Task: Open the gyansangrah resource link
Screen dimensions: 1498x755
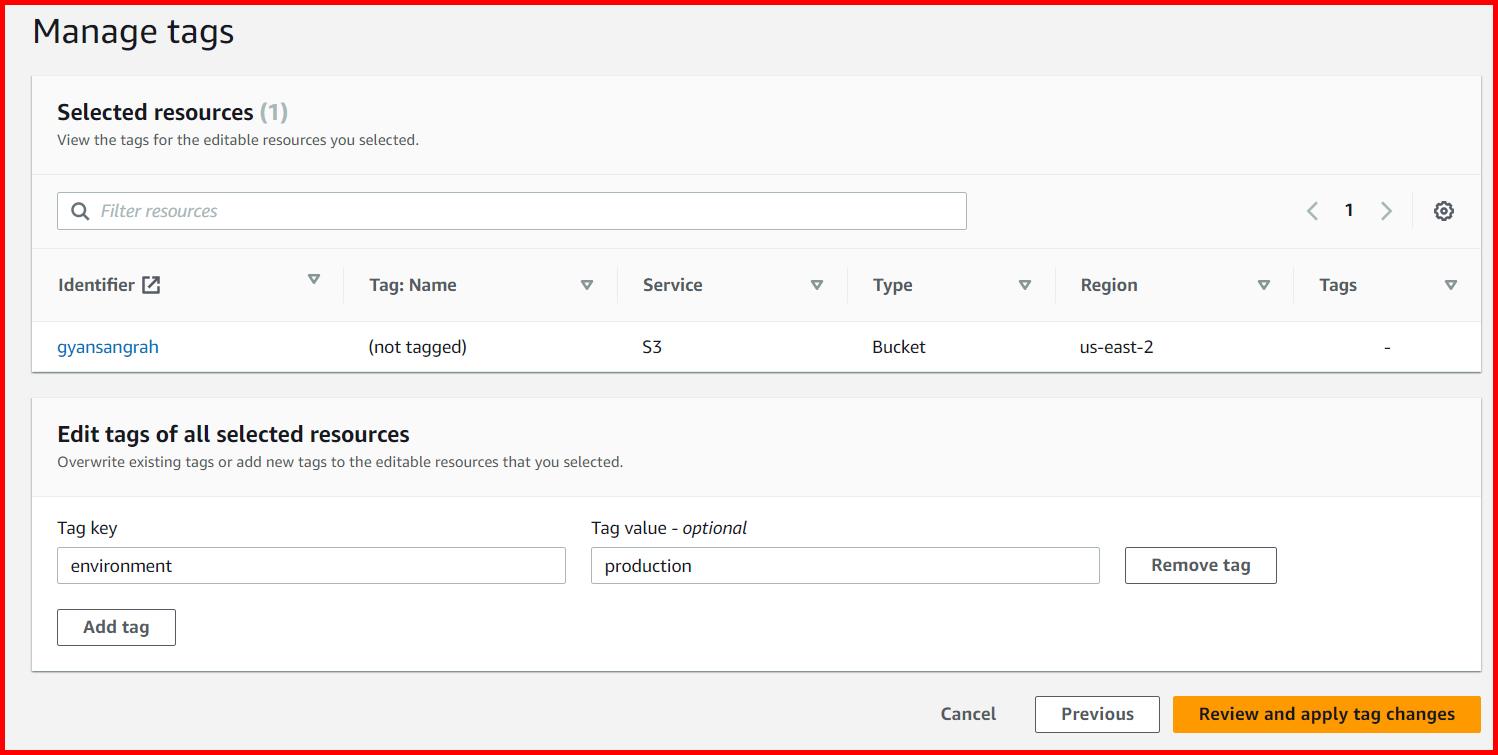Action: (107, 347)
